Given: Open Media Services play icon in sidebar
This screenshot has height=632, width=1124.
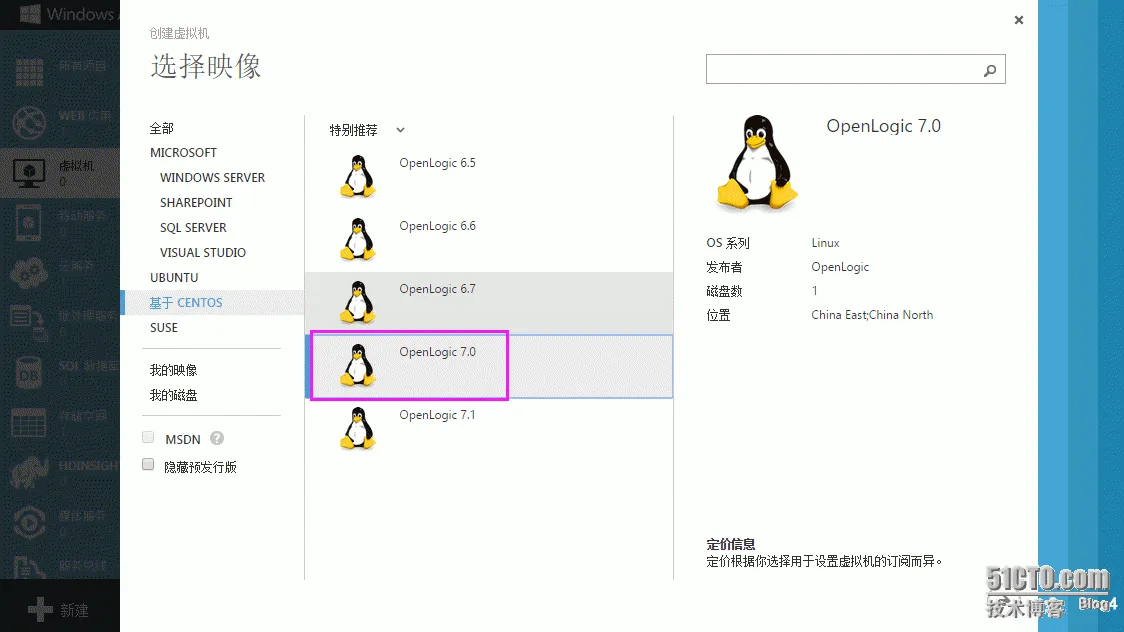Looking at the screenshot, I should tap(29, 522).
